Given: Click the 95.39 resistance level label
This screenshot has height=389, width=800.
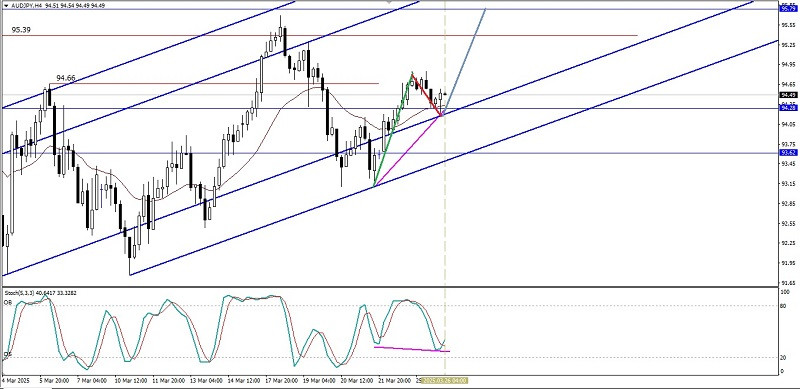Looking at the screenshot, I should 21,30.
